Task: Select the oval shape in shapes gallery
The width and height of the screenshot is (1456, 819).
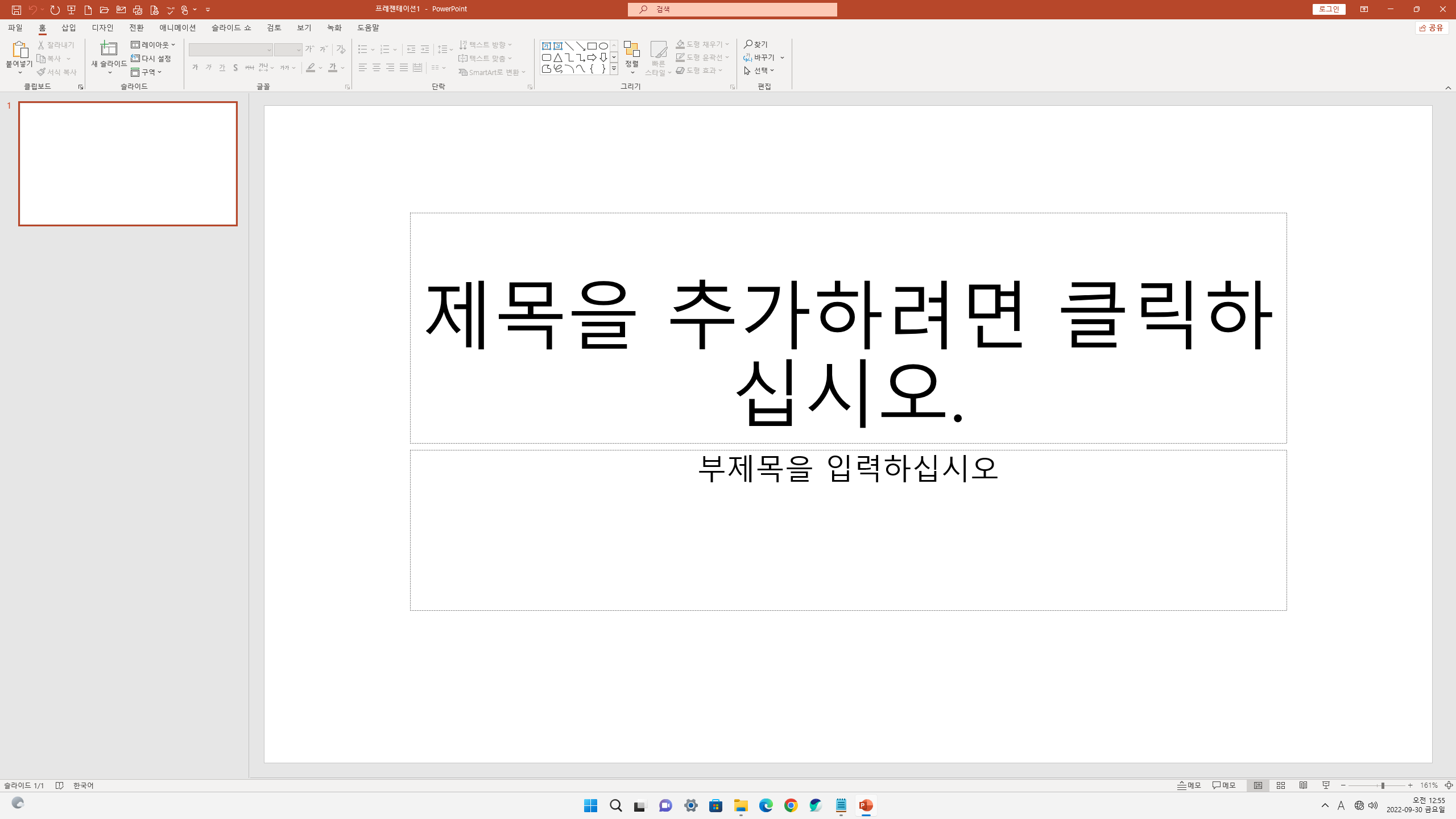Action: [x=603, y=46]
